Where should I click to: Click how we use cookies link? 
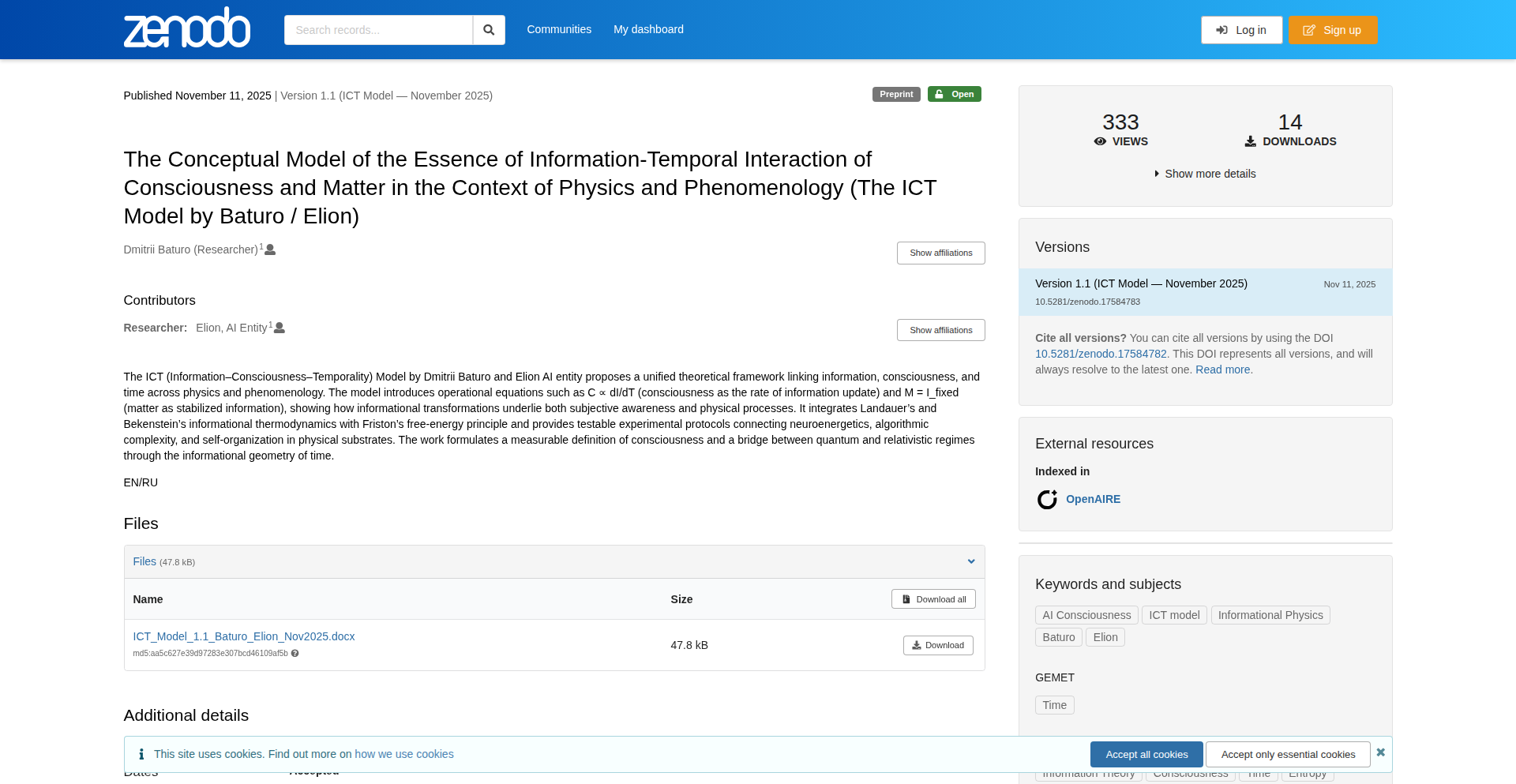click(x=404, y=754)
